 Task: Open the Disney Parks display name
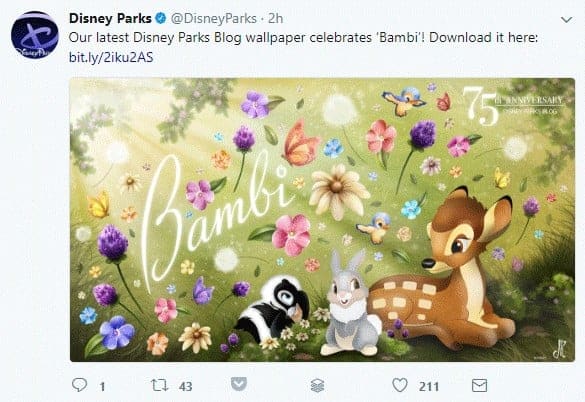[110, 18]
